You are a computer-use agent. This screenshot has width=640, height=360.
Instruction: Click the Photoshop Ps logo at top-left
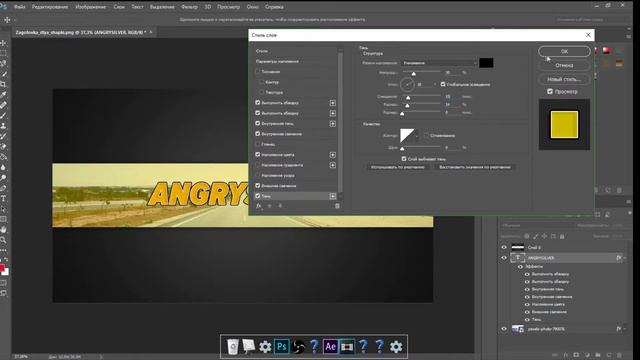pyautogui.click(x=4, y=7)
